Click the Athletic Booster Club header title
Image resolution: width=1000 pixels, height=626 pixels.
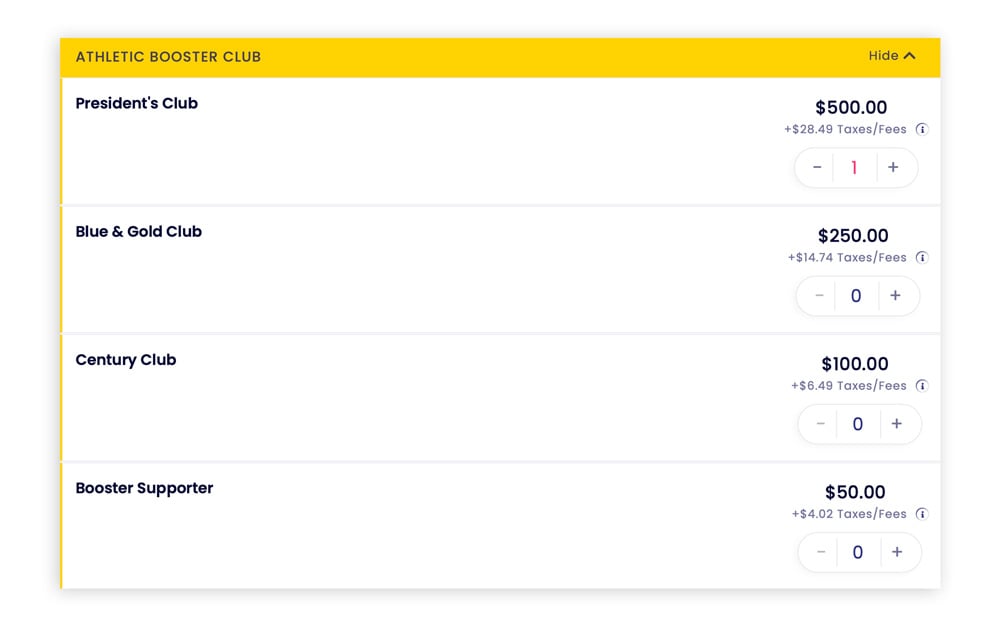click(168, 57)
